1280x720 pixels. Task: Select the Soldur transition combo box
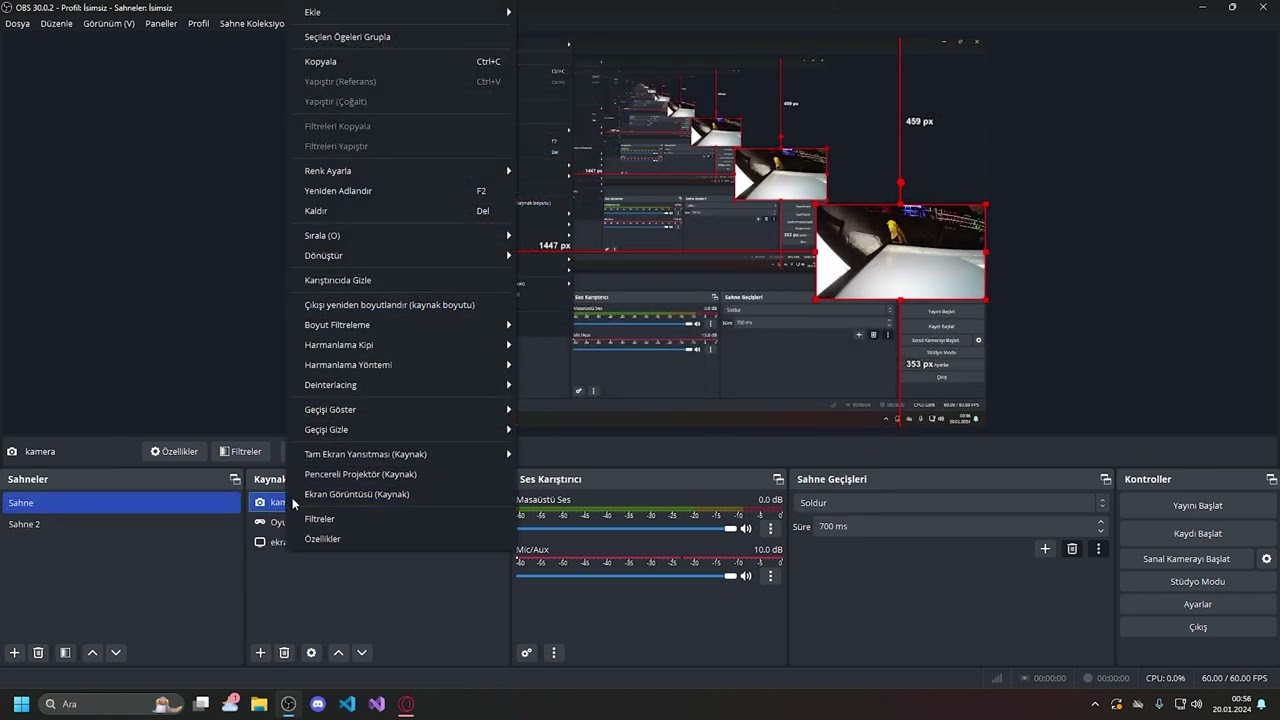pyautogui.click(x=952, y=503)
